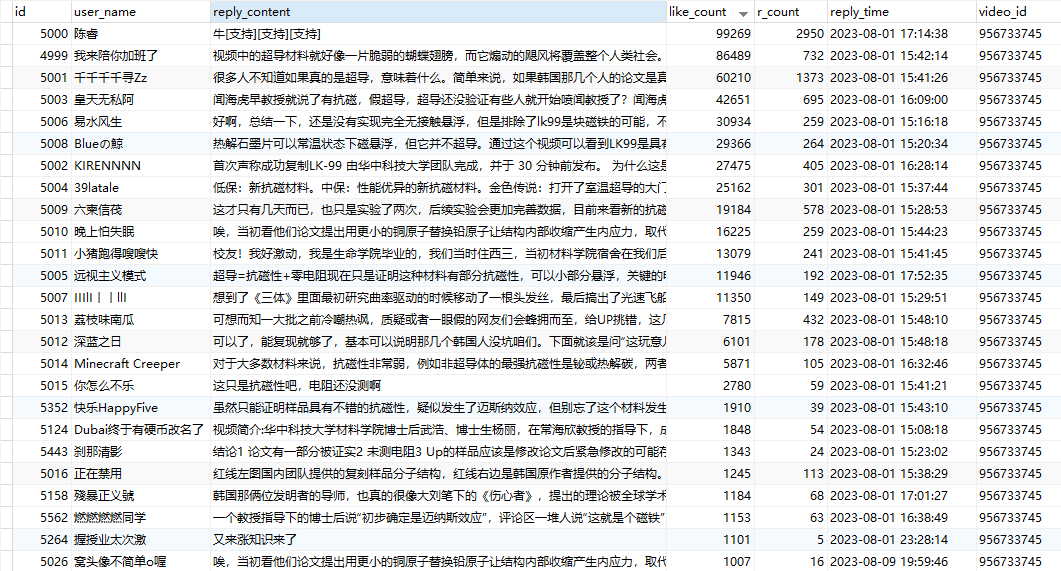This screenshot has width=1061, height=571.
Task: Click user_name 刹那清影
Action: coord(98,451)
